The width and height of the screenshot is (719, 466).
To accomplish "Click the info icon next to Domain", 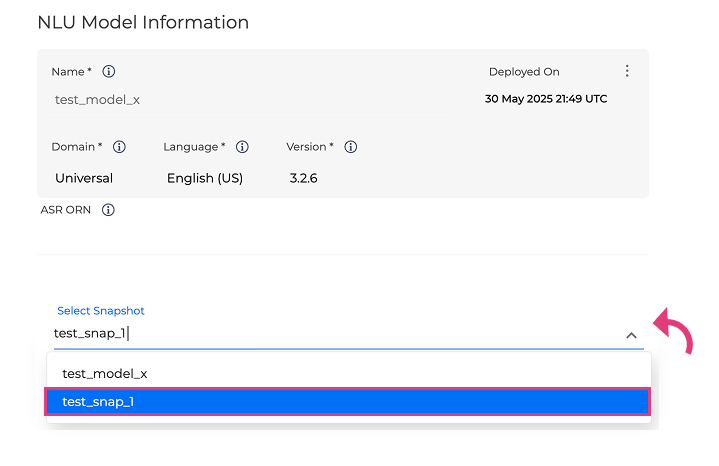I will (119, 147).
